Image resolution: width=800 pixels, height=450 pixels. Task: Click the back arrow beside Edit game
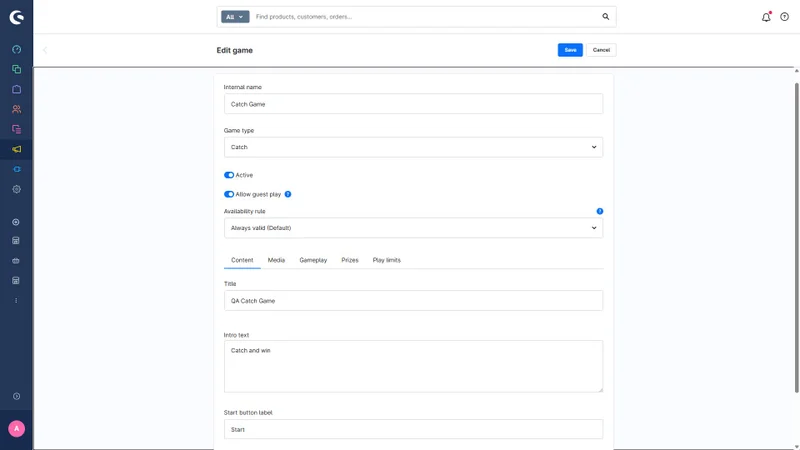45,50
